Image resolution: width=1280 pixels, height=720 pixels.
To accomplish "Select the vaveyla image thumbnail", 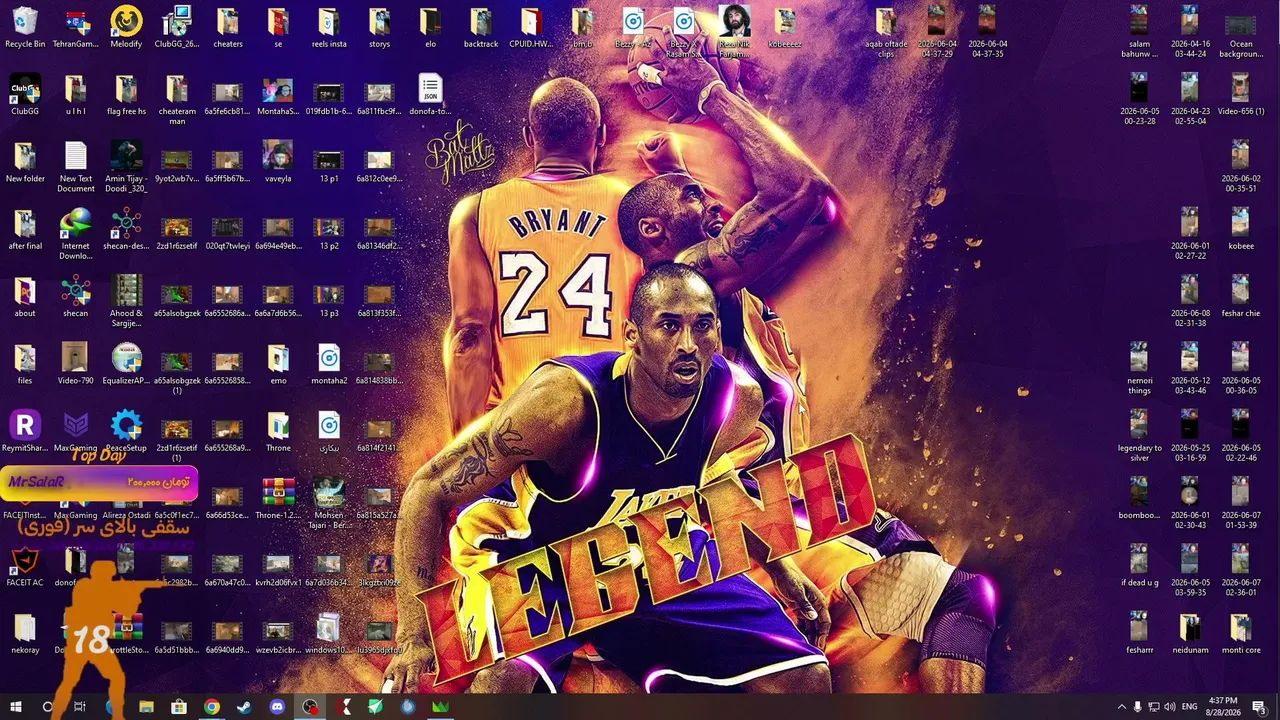I will point(278,161).
